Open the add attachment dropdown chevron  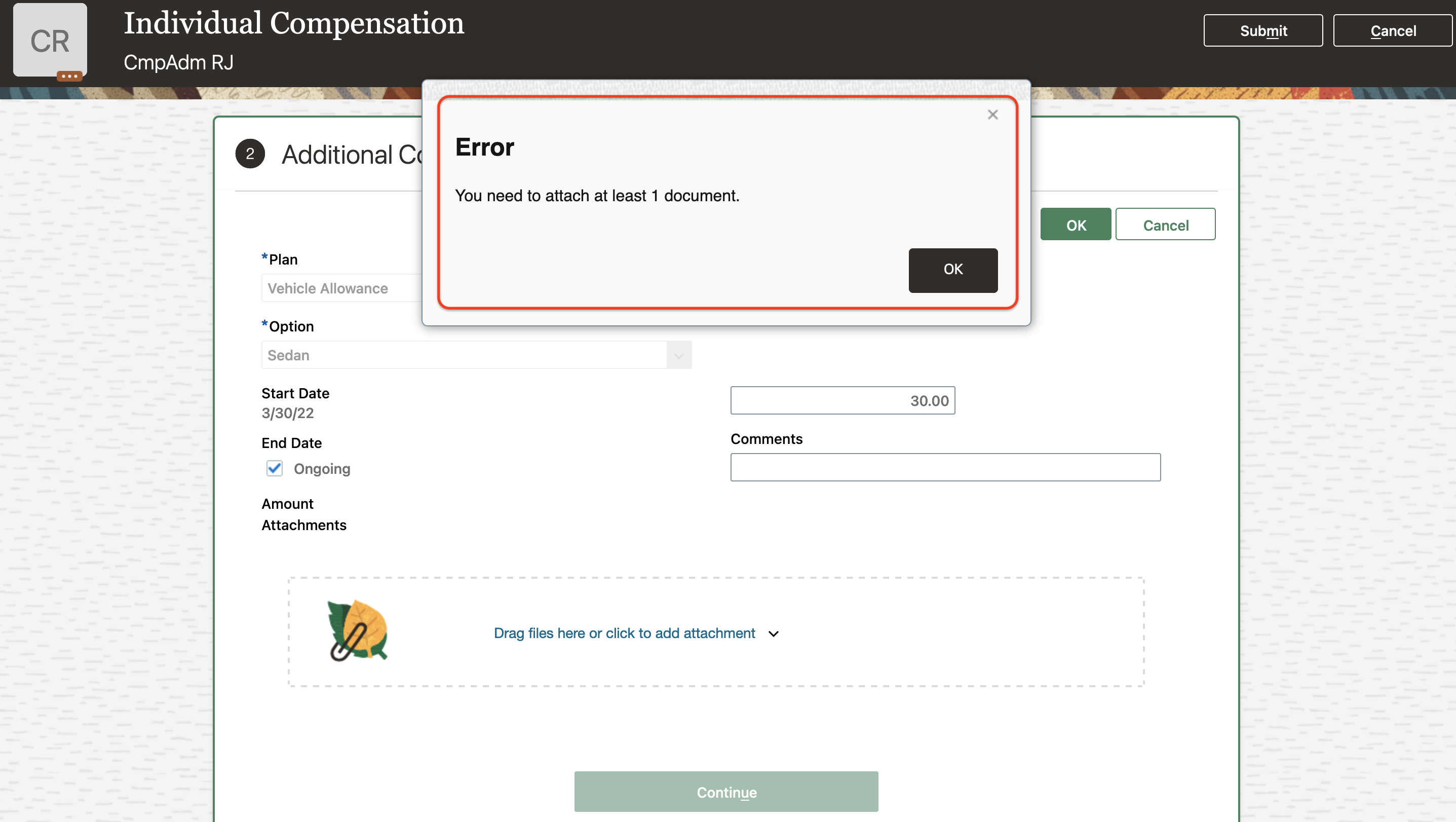click(x=773, y=634)
